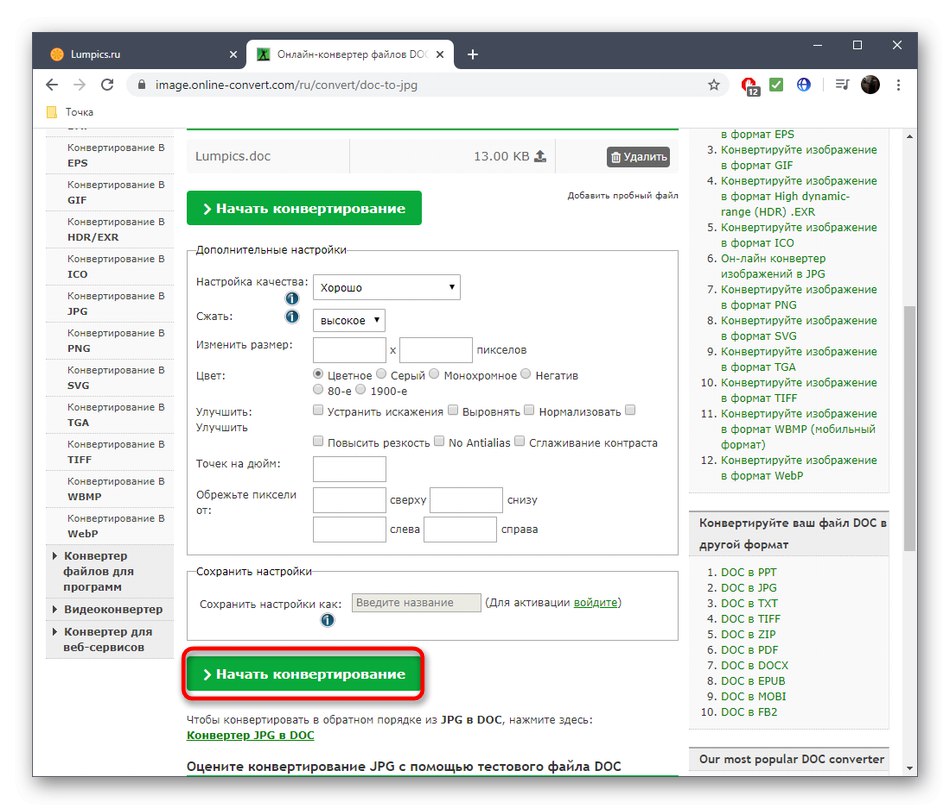Check the Устранить искажения checkbox

tap(318, 410)
